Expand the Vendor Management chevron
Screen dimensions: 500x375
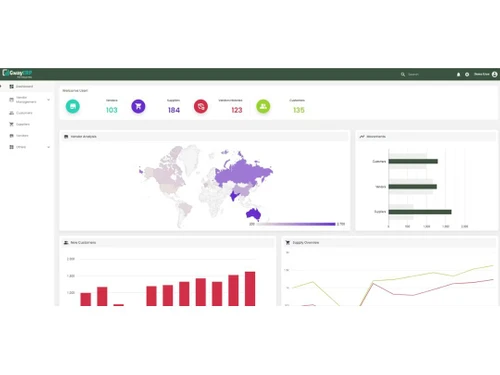point(49,100)
